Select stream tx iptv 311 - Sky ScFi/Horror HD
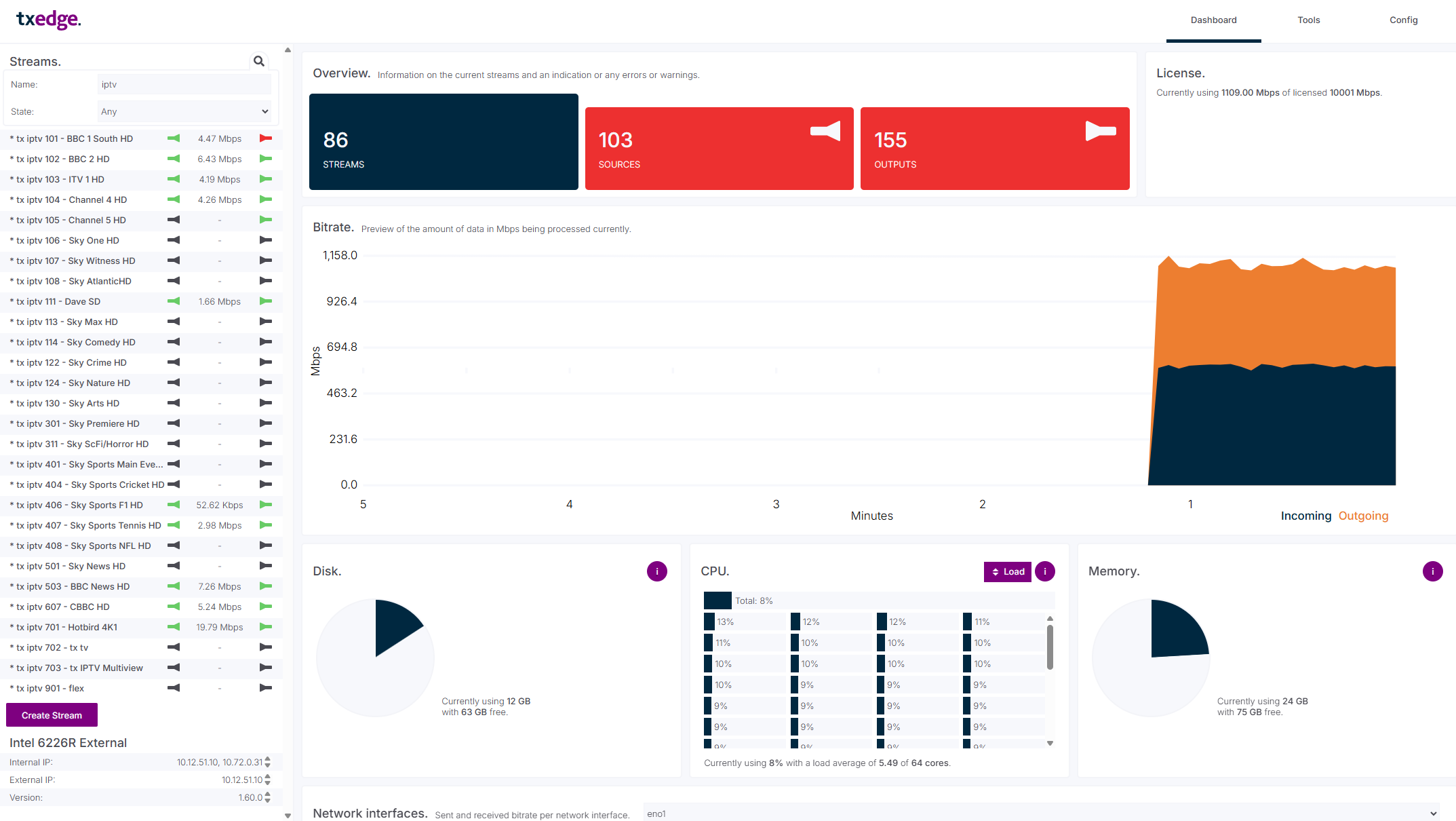 coord(79,444)
